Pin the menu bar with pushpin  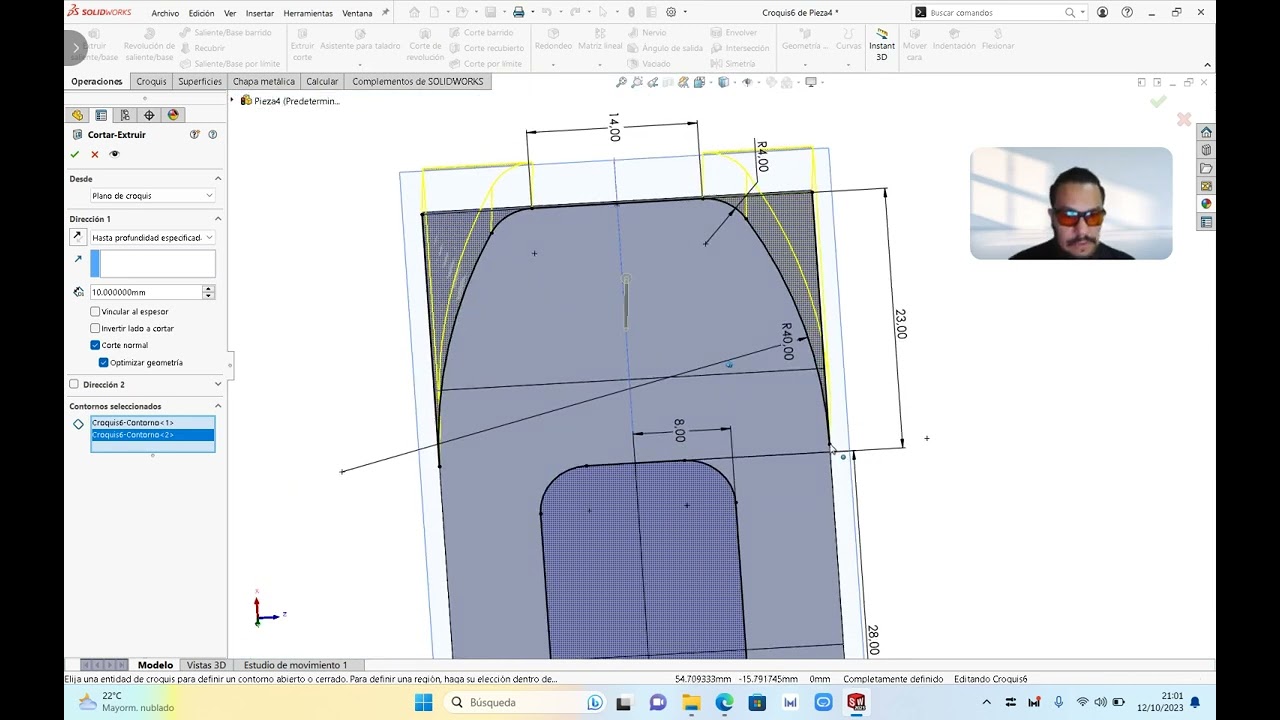[386, 13]
